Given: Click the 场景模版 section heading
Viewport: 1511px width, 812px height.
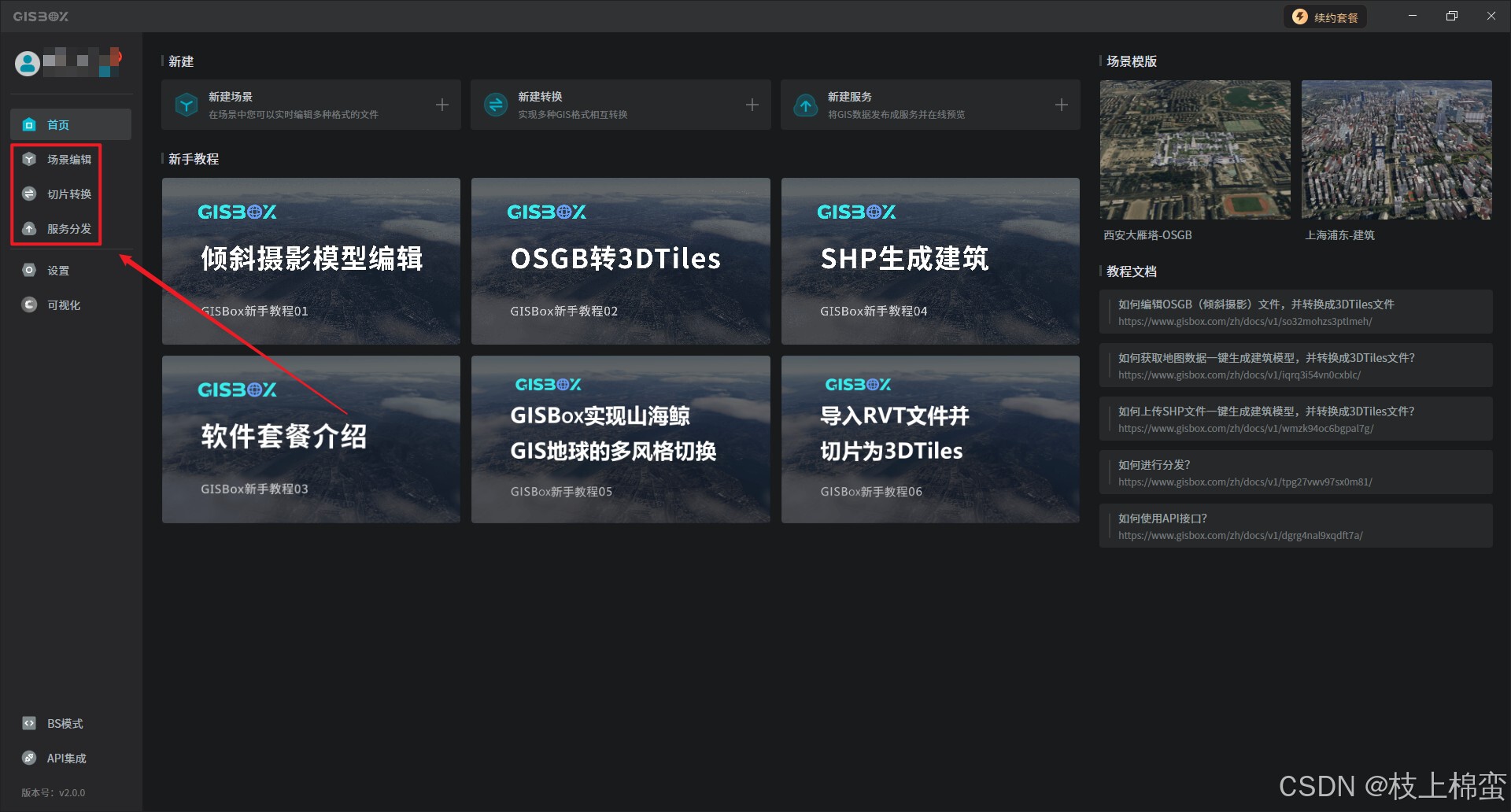Looking at the screenshot, I should coord(1132,61).
